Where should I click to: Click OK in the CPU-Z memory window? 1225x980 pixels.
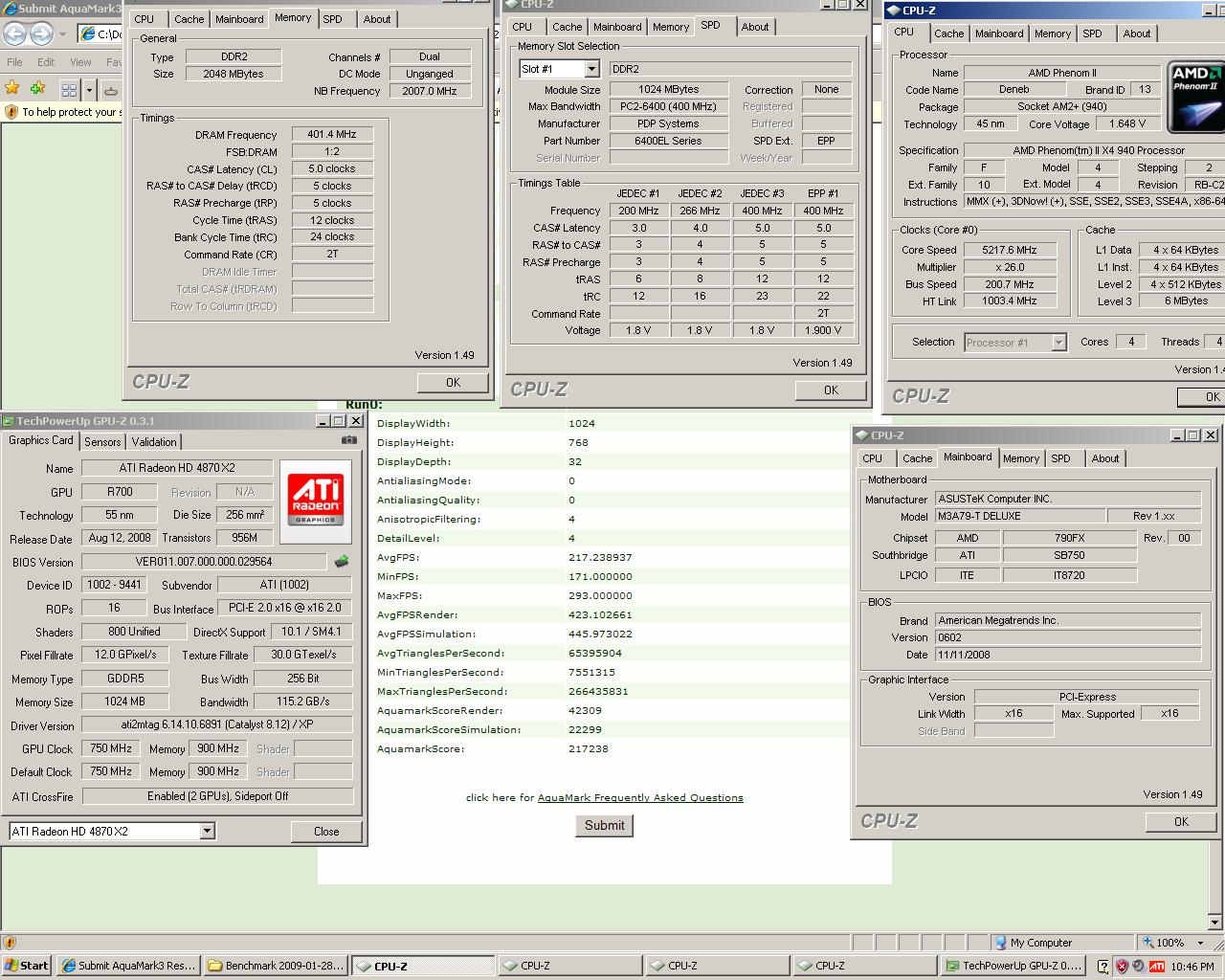454,382
